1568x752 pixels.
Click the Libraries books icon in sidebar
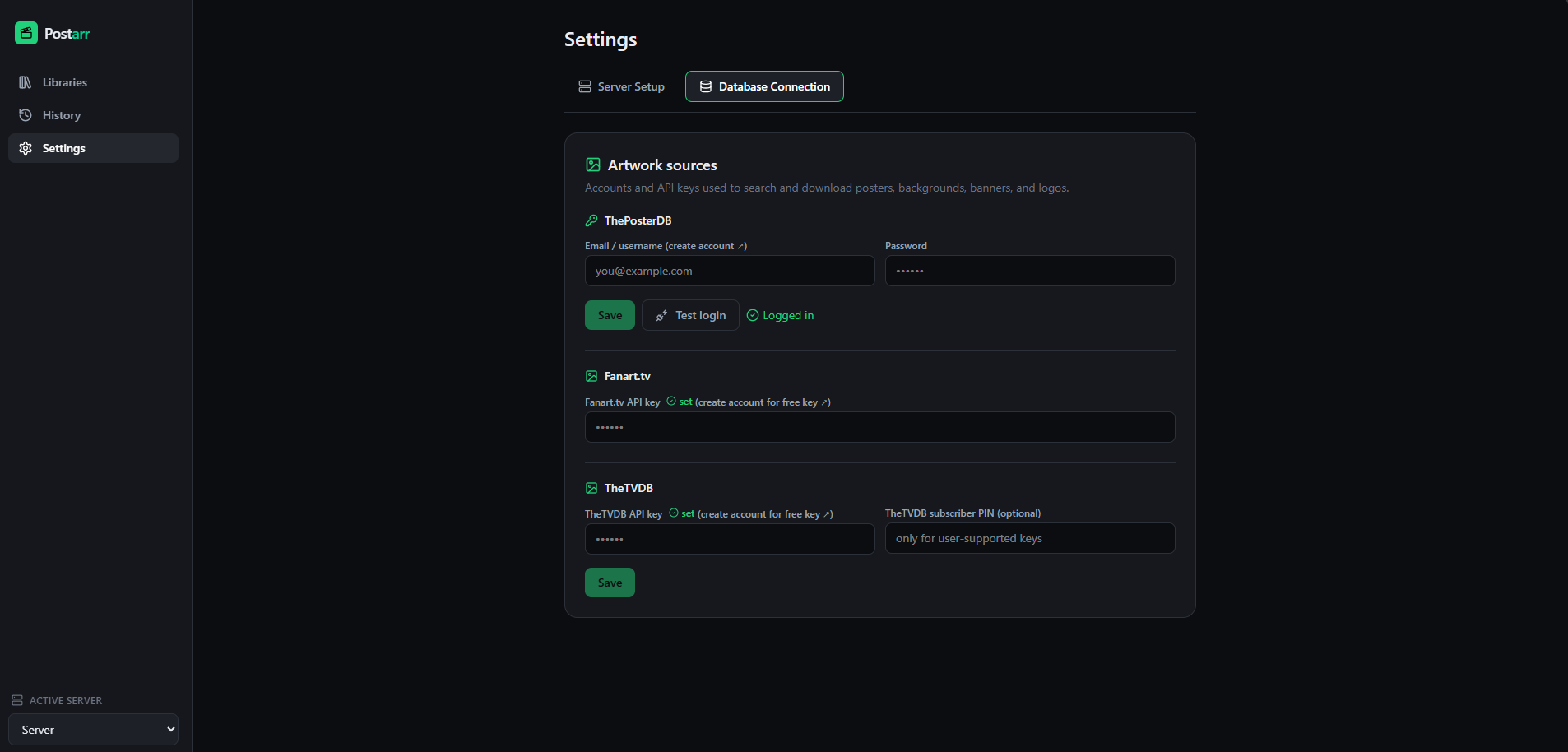[26, 82]
